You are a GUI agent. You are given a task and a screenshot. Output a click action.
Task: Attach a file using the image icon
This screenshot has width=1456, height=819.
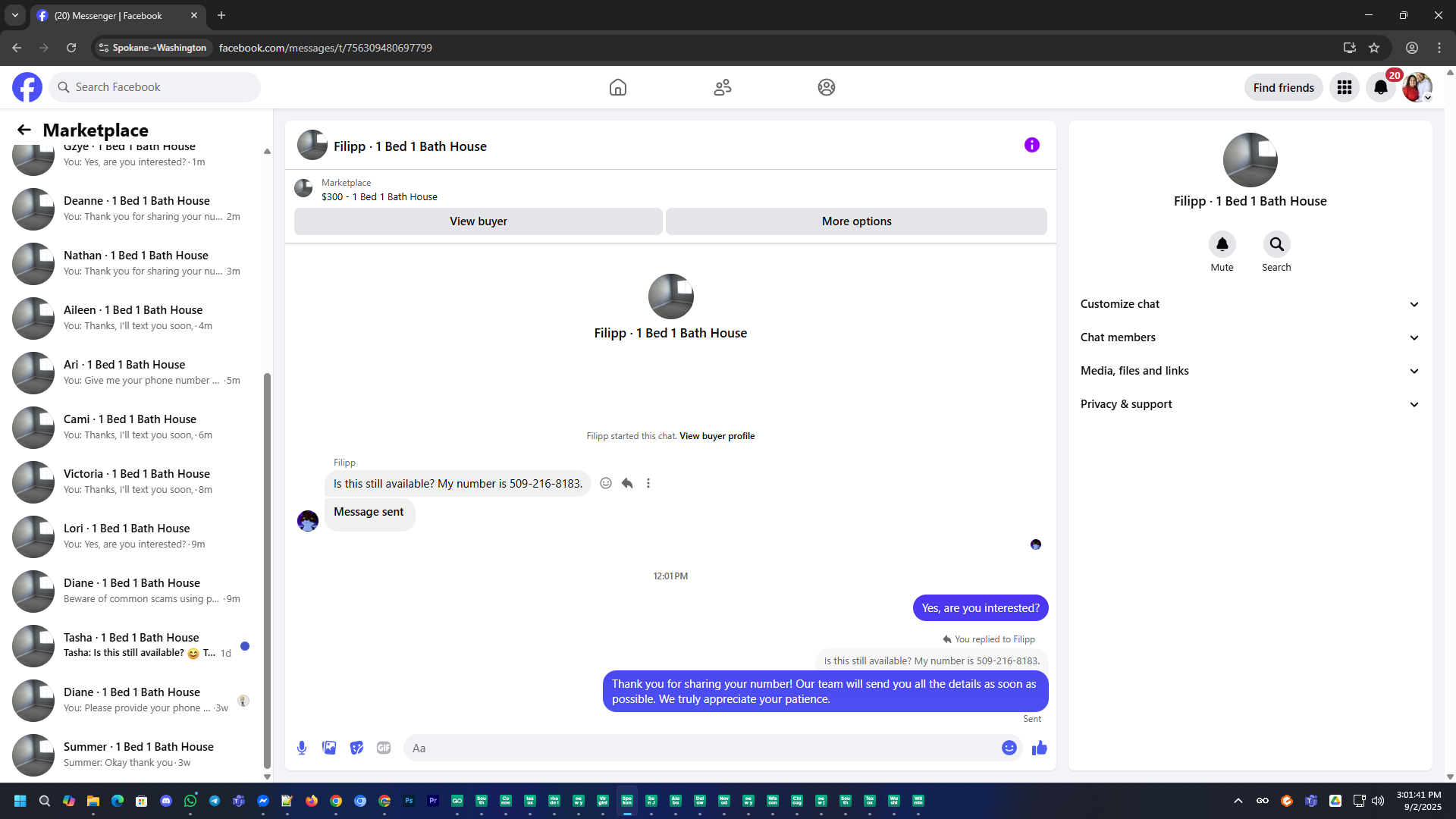pyautogui.click(x=329, y=748)
